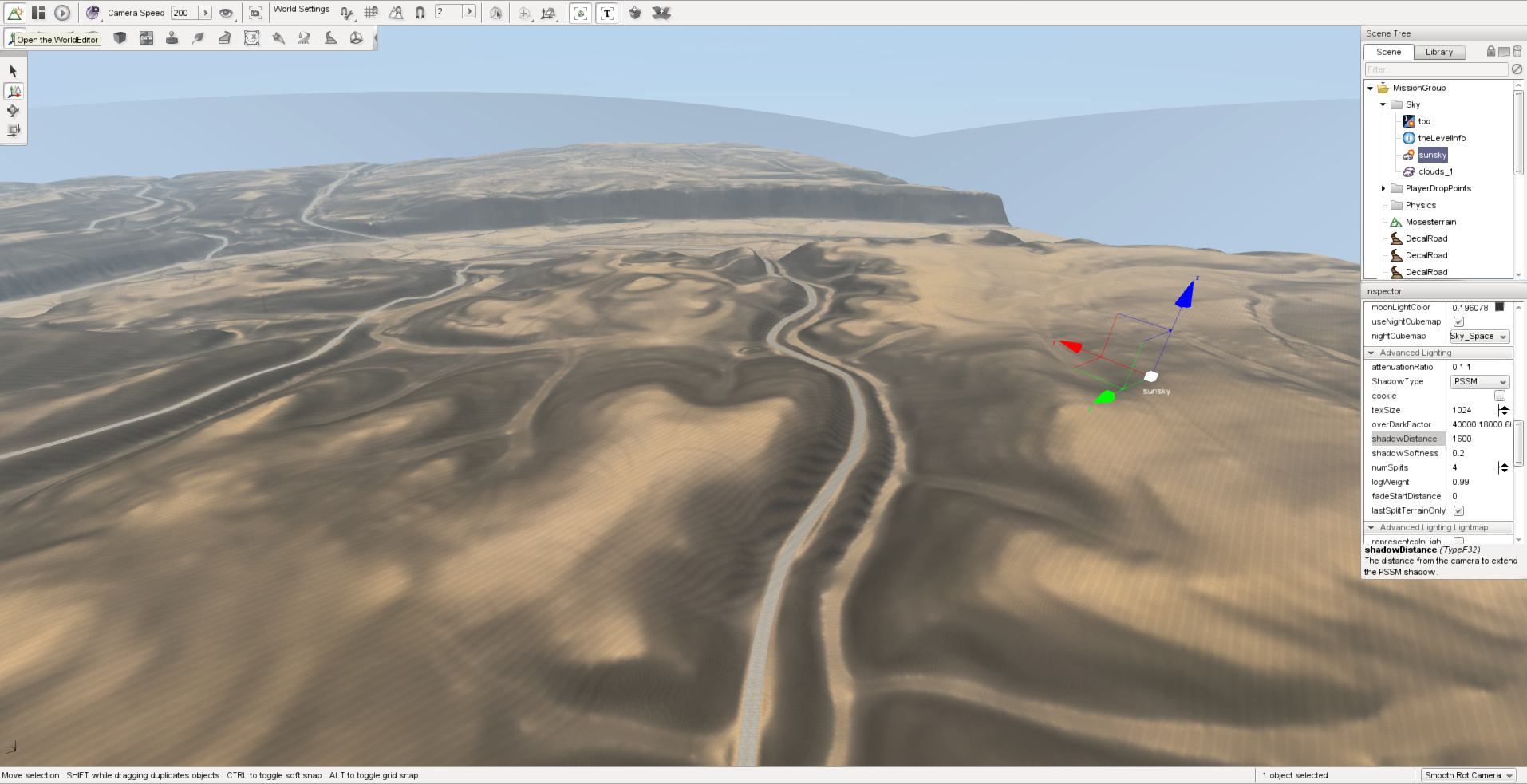Image resolution: width=1527 pixels, height=784 pixels.
Task: Toggle the soft snap magnet icon
Action: [x=420, y=13]
